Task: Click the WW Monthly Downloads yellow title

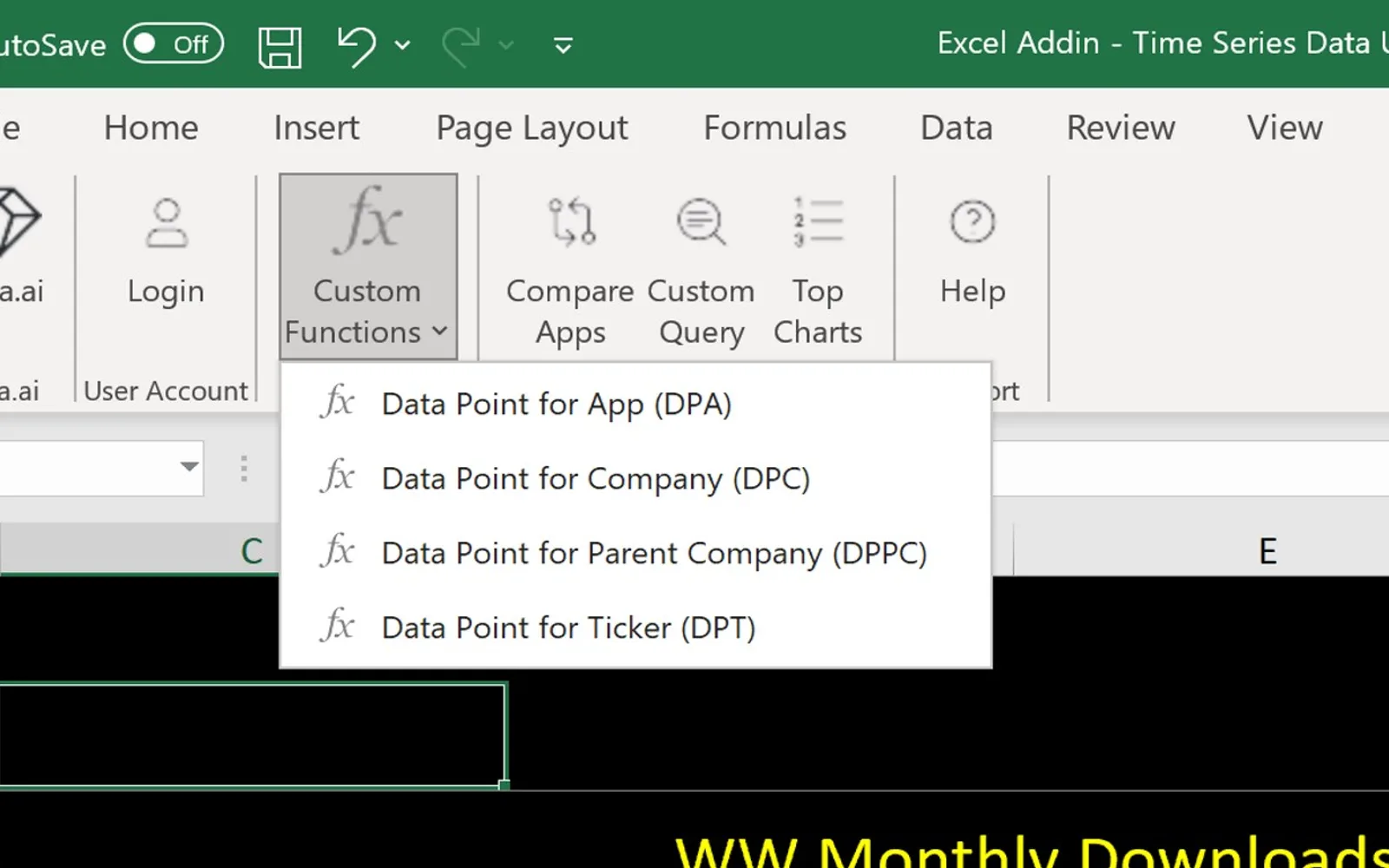Action: coord(1031,851)
